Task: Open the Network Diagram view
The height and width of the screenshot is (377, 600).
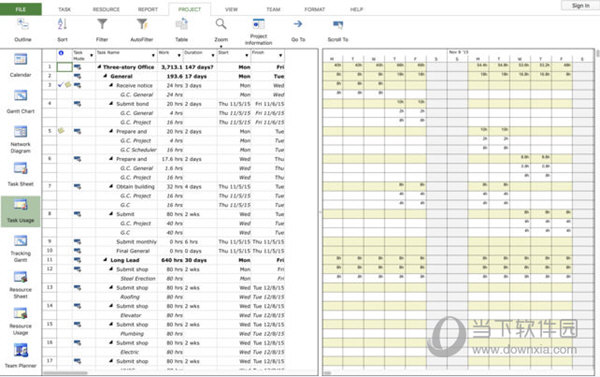Action: pyautogui.click(x=21, y=139)
